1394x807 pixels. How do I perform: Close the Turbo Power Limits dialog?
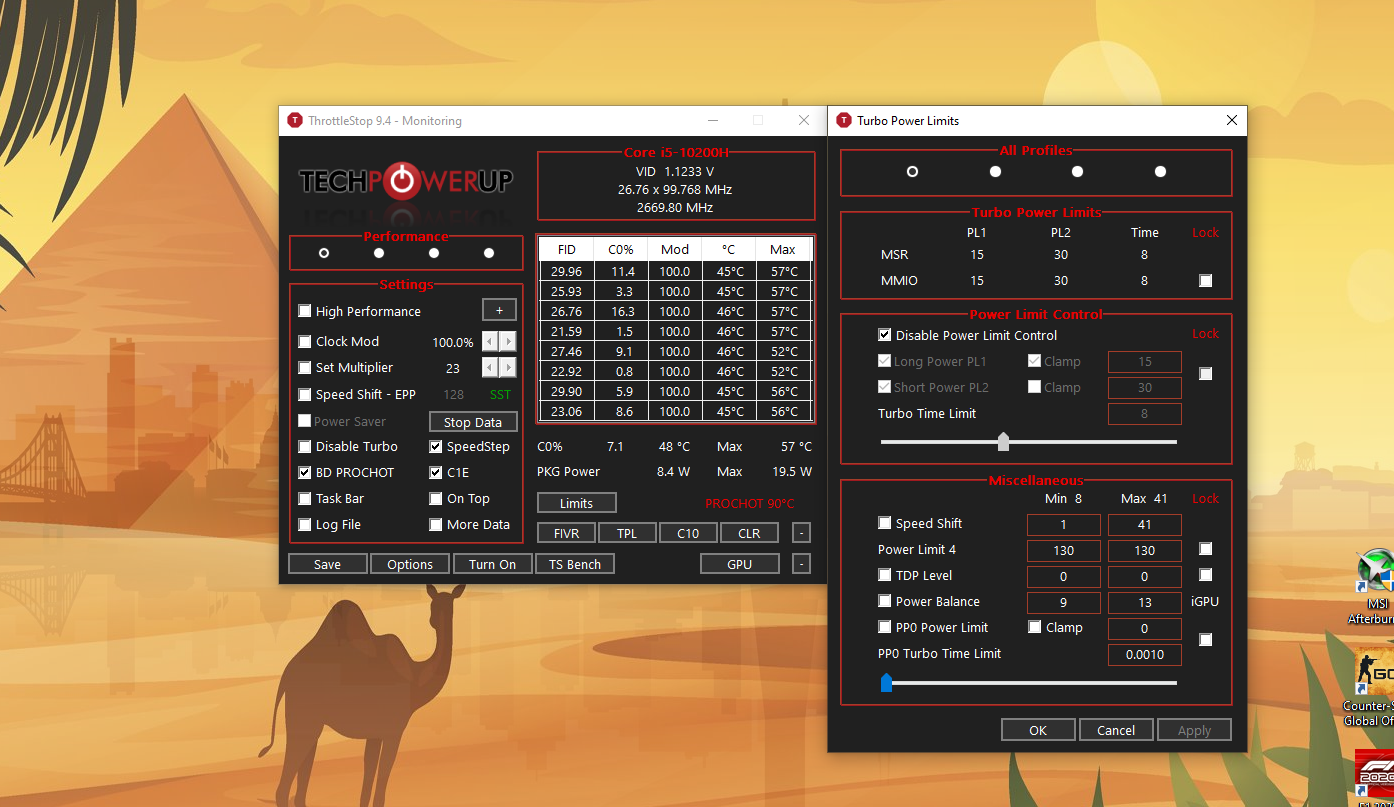(x=1231, y=121)
